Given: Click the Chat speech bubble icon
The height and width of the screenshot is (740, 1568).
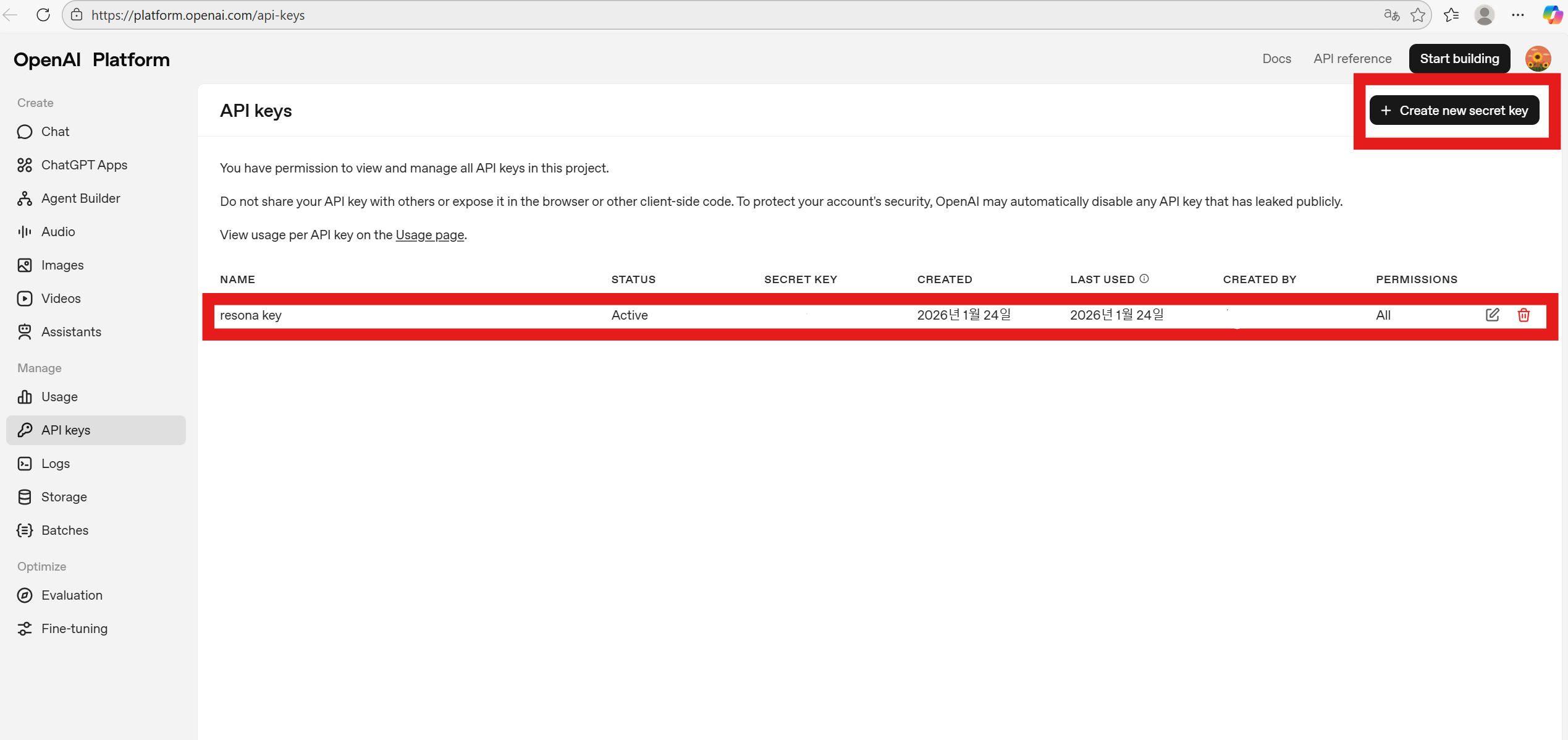Looking at the screenshot, I should point(25,132).
